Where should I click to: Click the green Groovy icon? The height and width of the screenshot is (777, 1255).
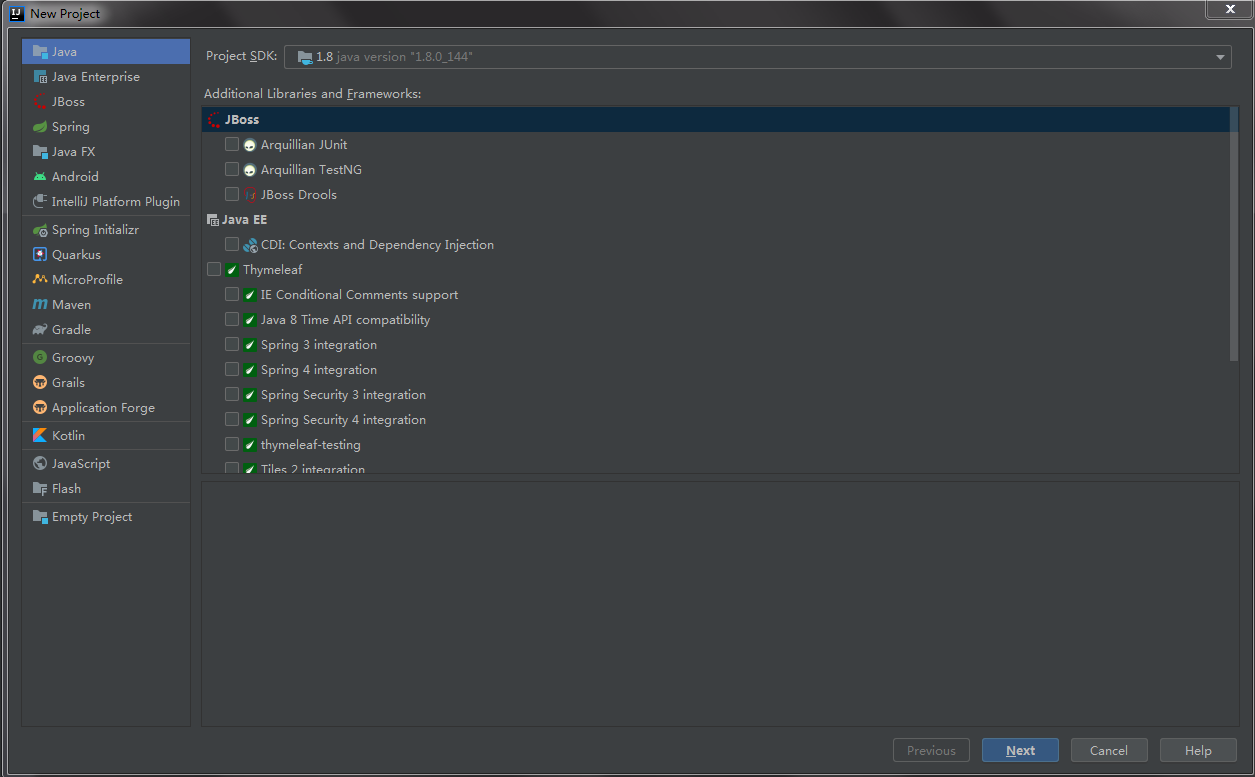click(40, 357)
